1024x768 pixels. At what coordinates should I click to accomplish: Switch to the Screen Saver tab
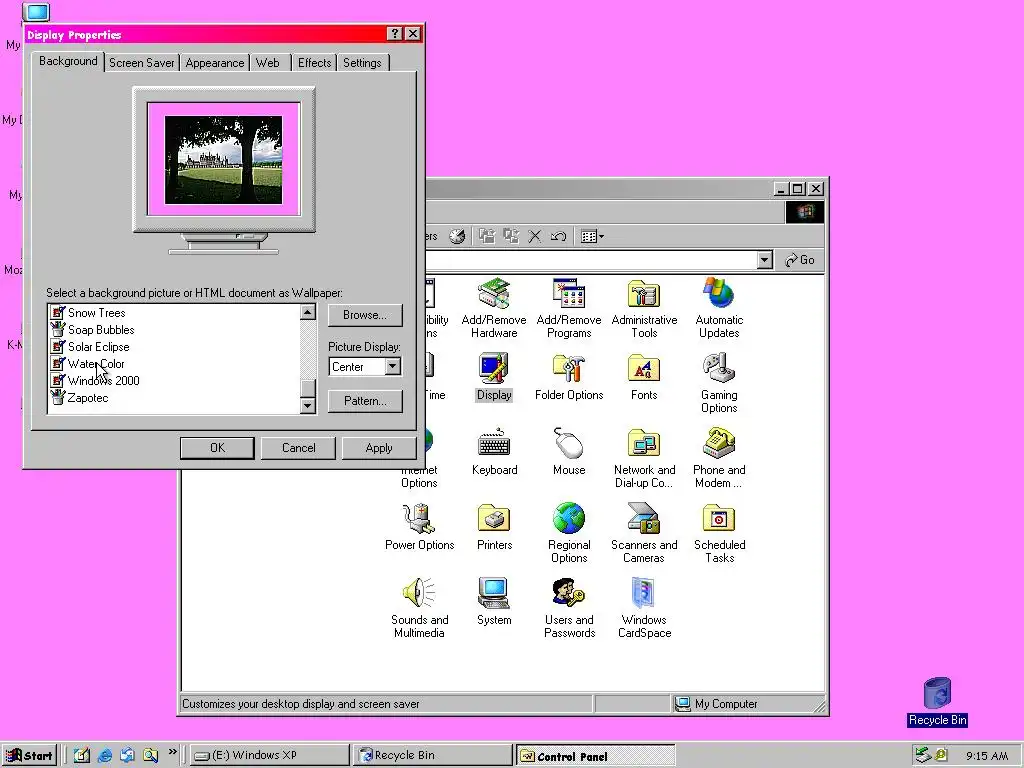click(142, 63)
